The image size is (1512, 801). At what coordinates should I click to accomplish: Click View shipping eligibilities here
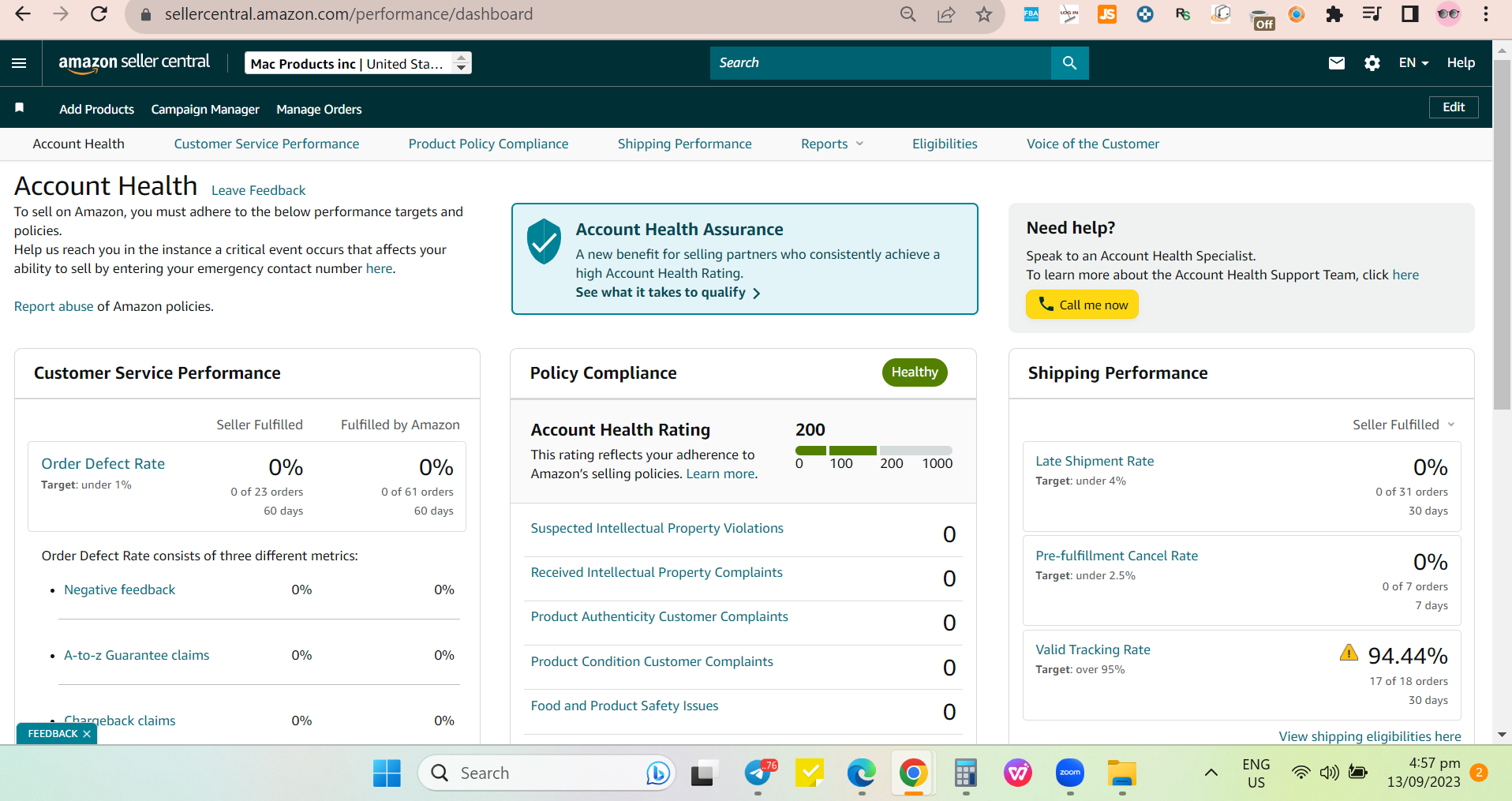point(1370,736)
